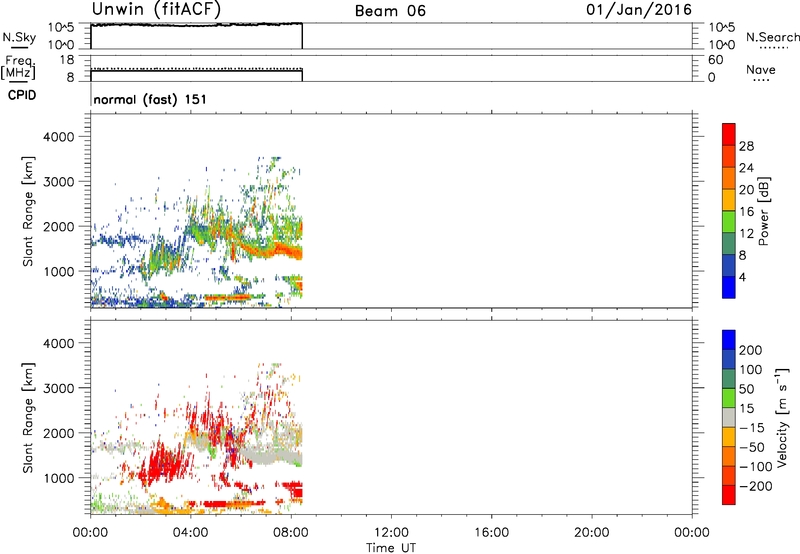
Task: Click the "3000" tick on the velocity panel
Action: (58, 388)
